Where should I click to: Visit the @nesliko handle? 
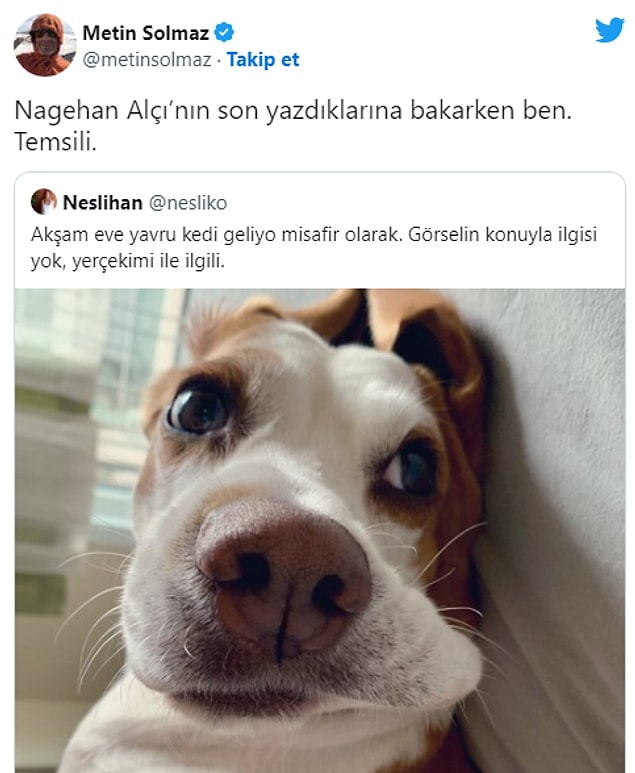click(188, 203)
